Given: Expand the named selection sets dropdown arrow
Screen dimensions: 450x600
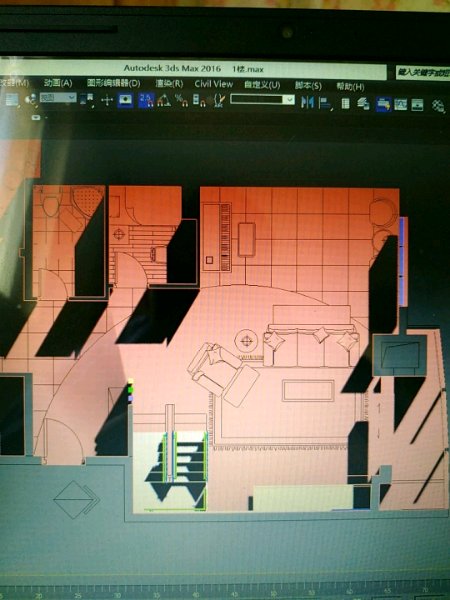Looking at the screenshot, I should coord(289,100).
